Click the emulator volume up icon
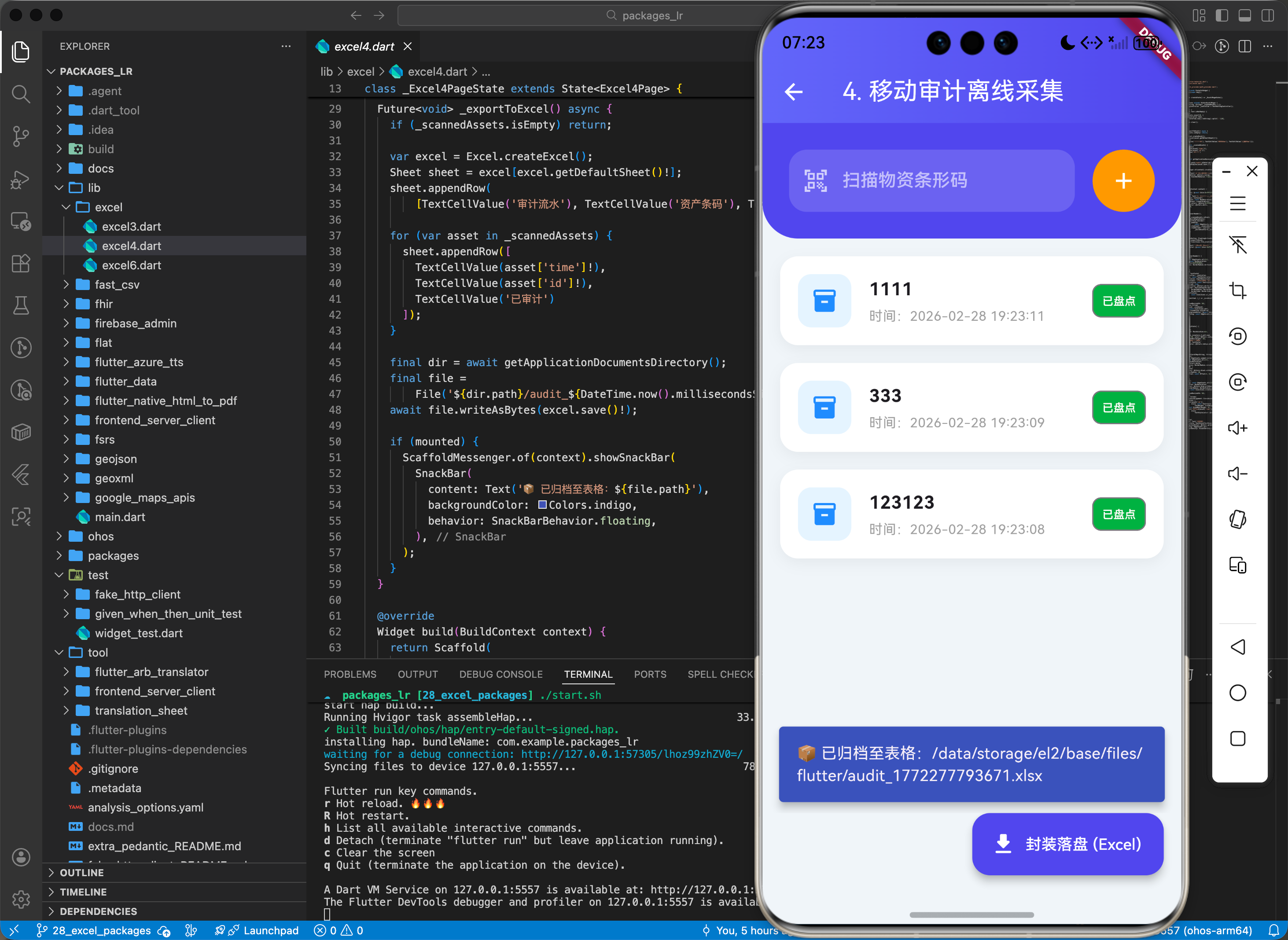The image size is (1288, 940). click(x=1237, y=428)
